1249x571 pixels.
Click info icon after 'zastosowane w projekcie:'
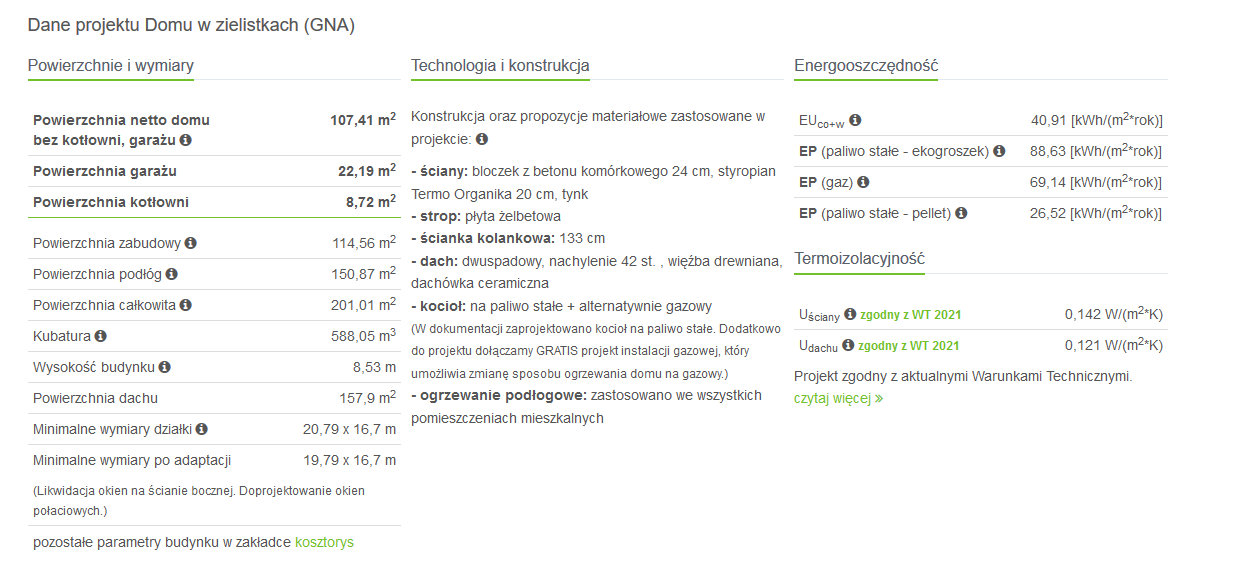482,139
